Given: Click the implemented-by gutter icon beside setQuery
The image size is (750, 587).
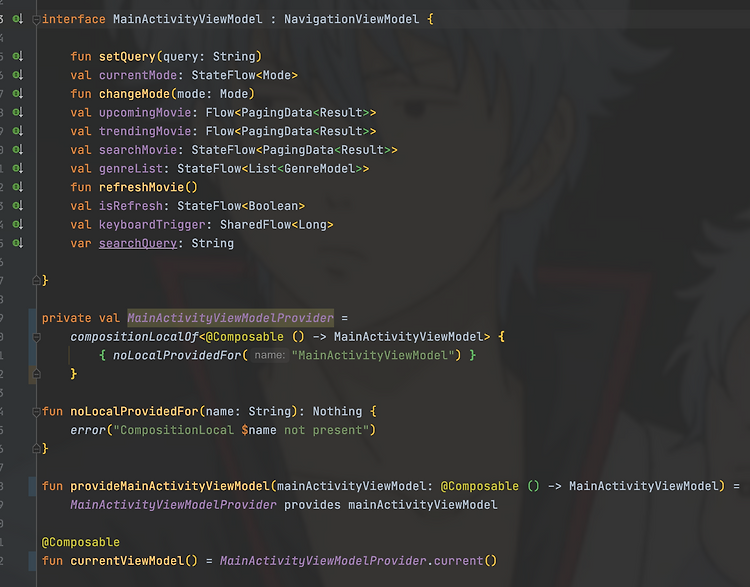Looking at the screenshot, I should pyautogui.click(x=18, y=56).
